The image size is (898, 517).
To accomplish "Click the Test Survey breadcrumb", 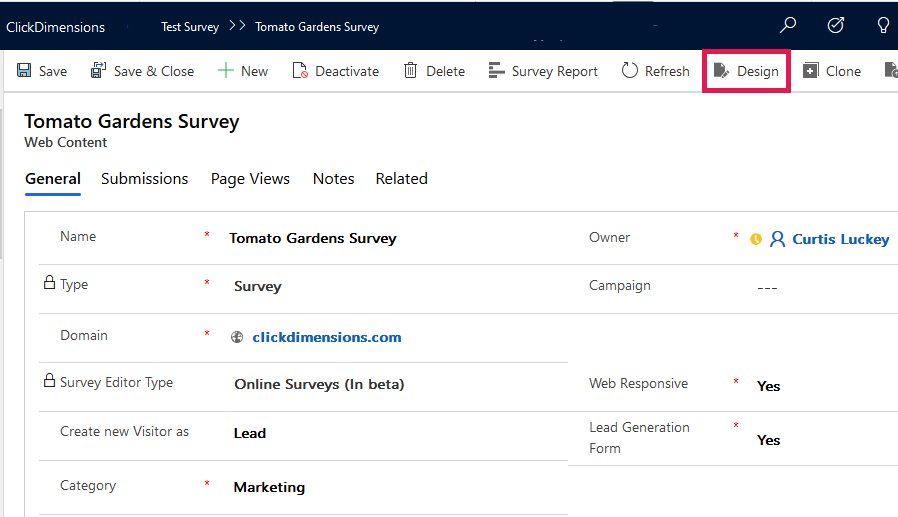I will [190, 27].
